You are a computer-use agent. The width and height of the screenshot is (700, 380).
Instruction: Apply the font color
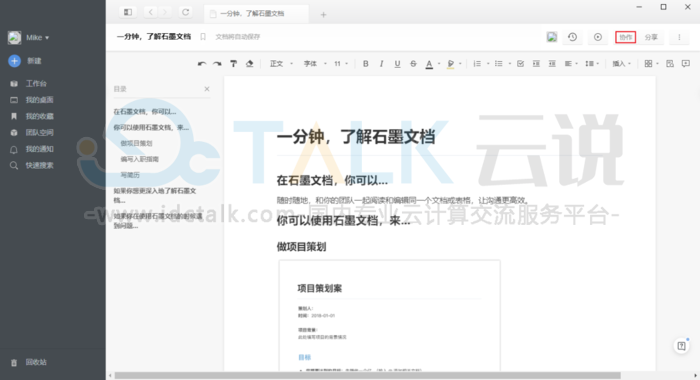pos(429,64)
